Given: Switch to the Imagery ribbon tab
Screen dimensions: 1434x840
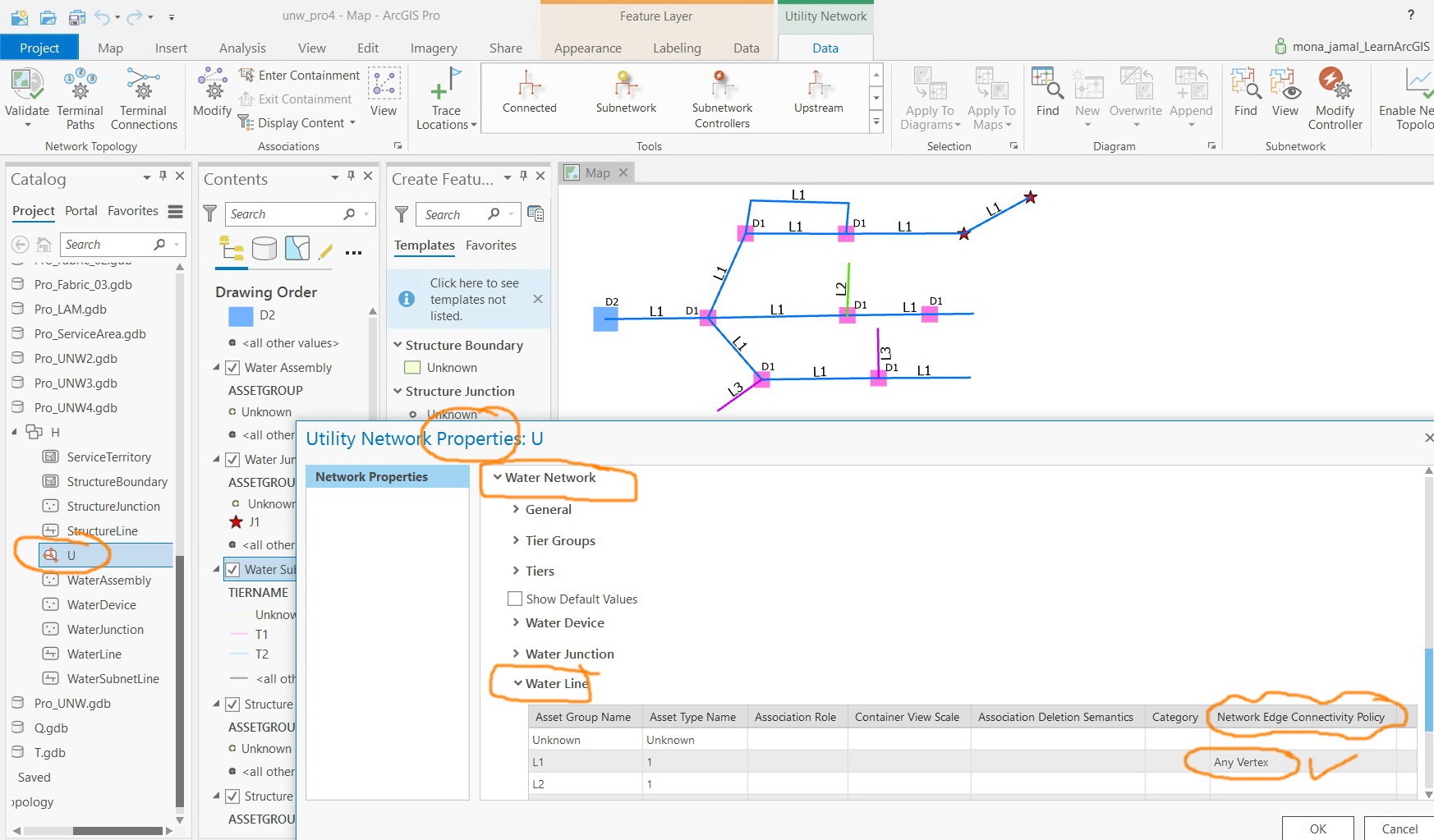Looking at the screenshot, I should point(434,48).
